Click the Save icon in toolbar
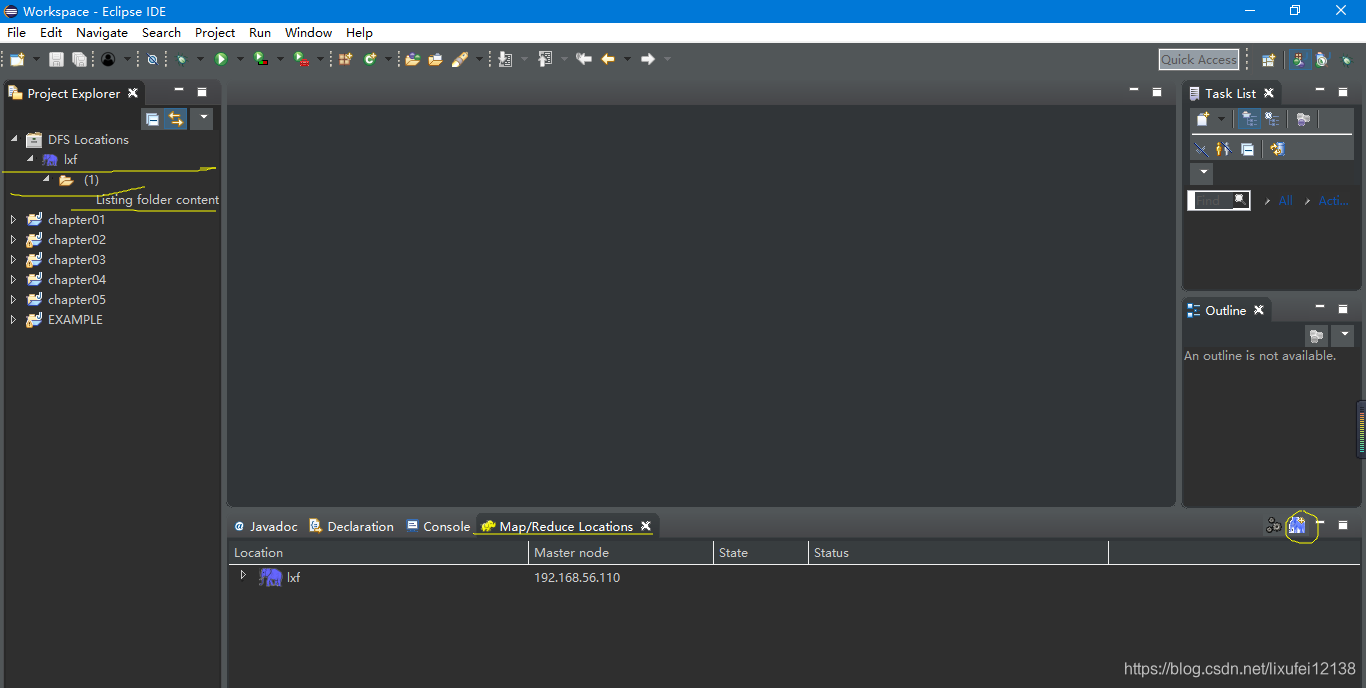This screenshot has width=1366, height=688. (x=56, y=59)
